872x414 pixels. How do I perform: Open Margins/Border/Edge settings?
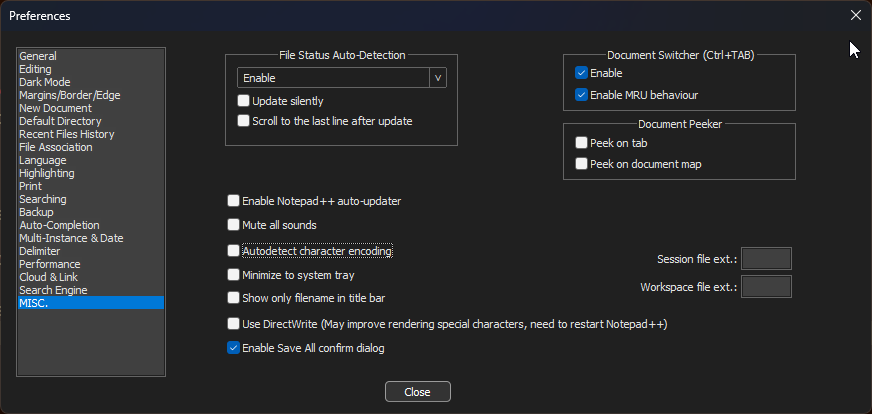click(x=91, y=95)
